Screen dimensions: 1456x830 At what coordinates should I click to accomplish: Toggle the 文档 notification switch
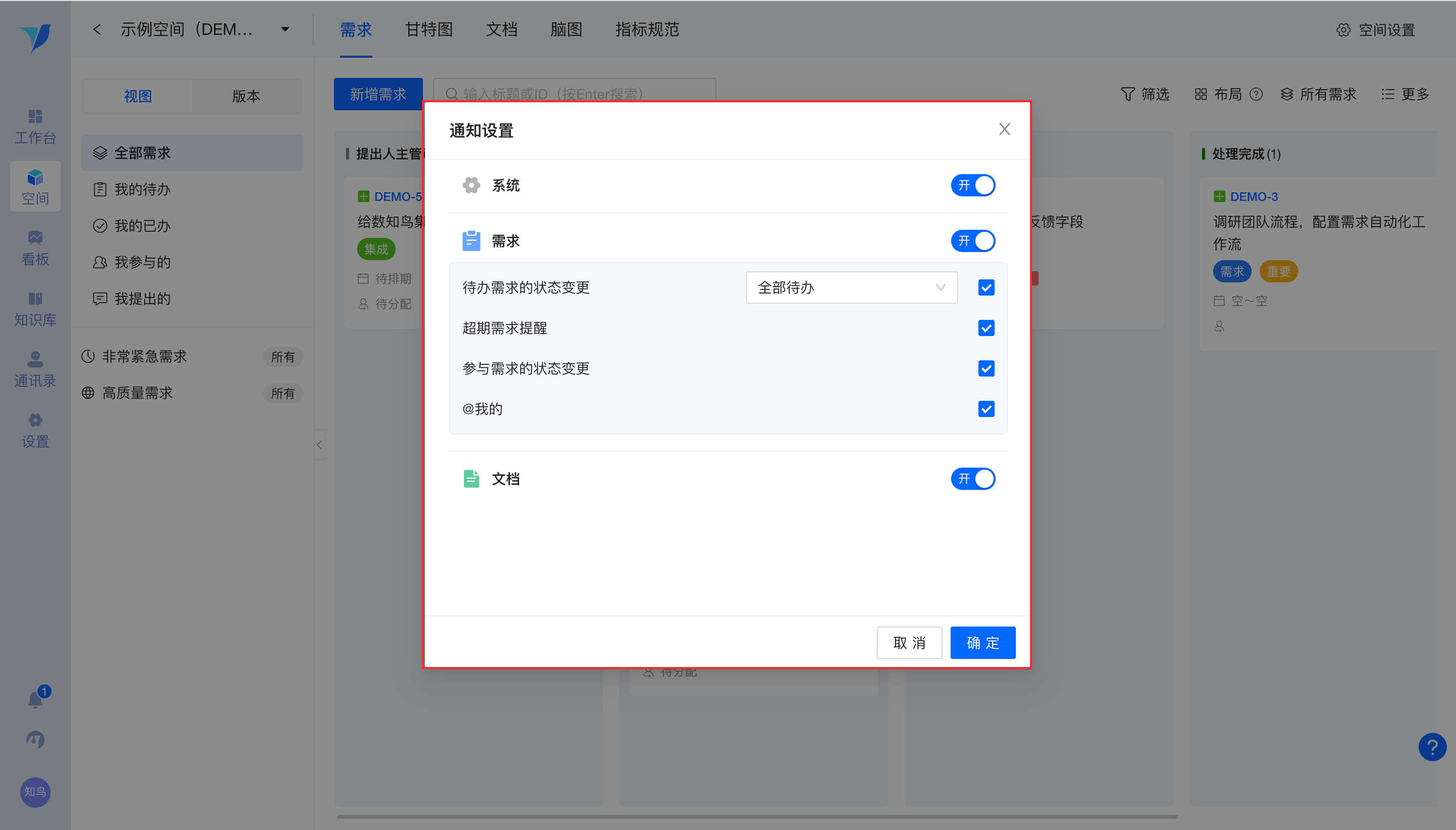(972, 479)
